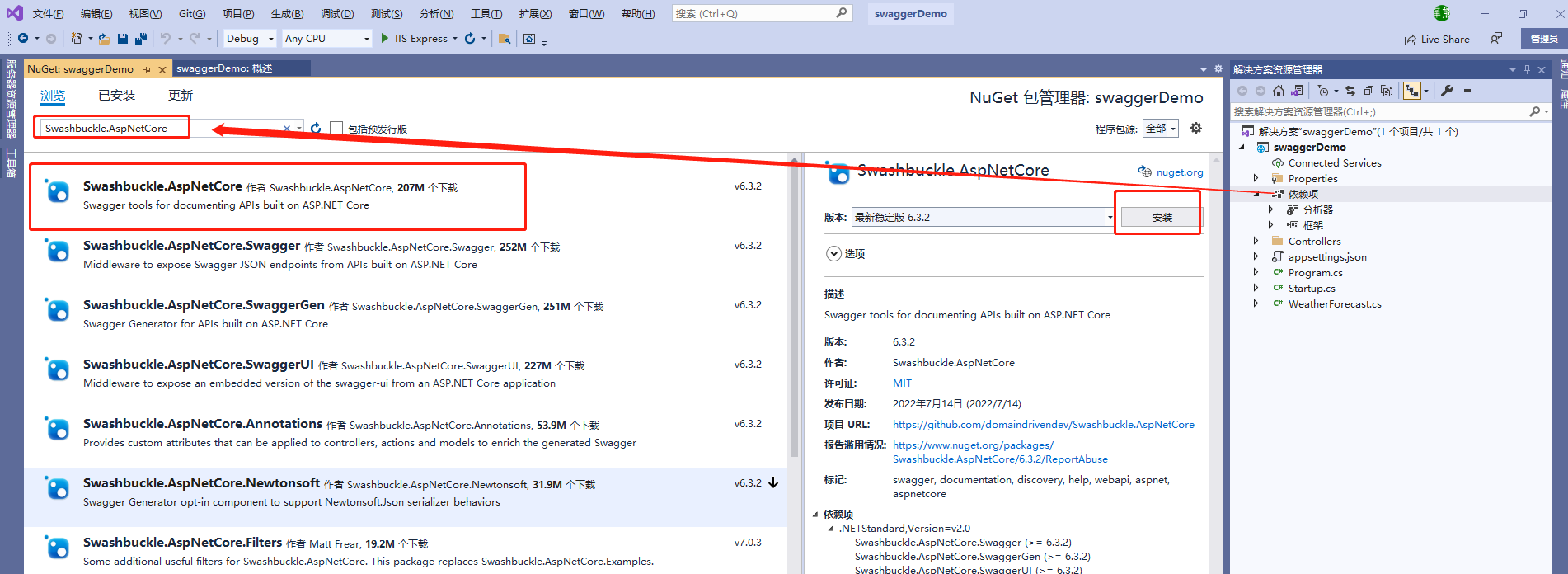Click show all files icon in Solution Explorer
Screen dimensions: 1568x574
point(1387,91)
